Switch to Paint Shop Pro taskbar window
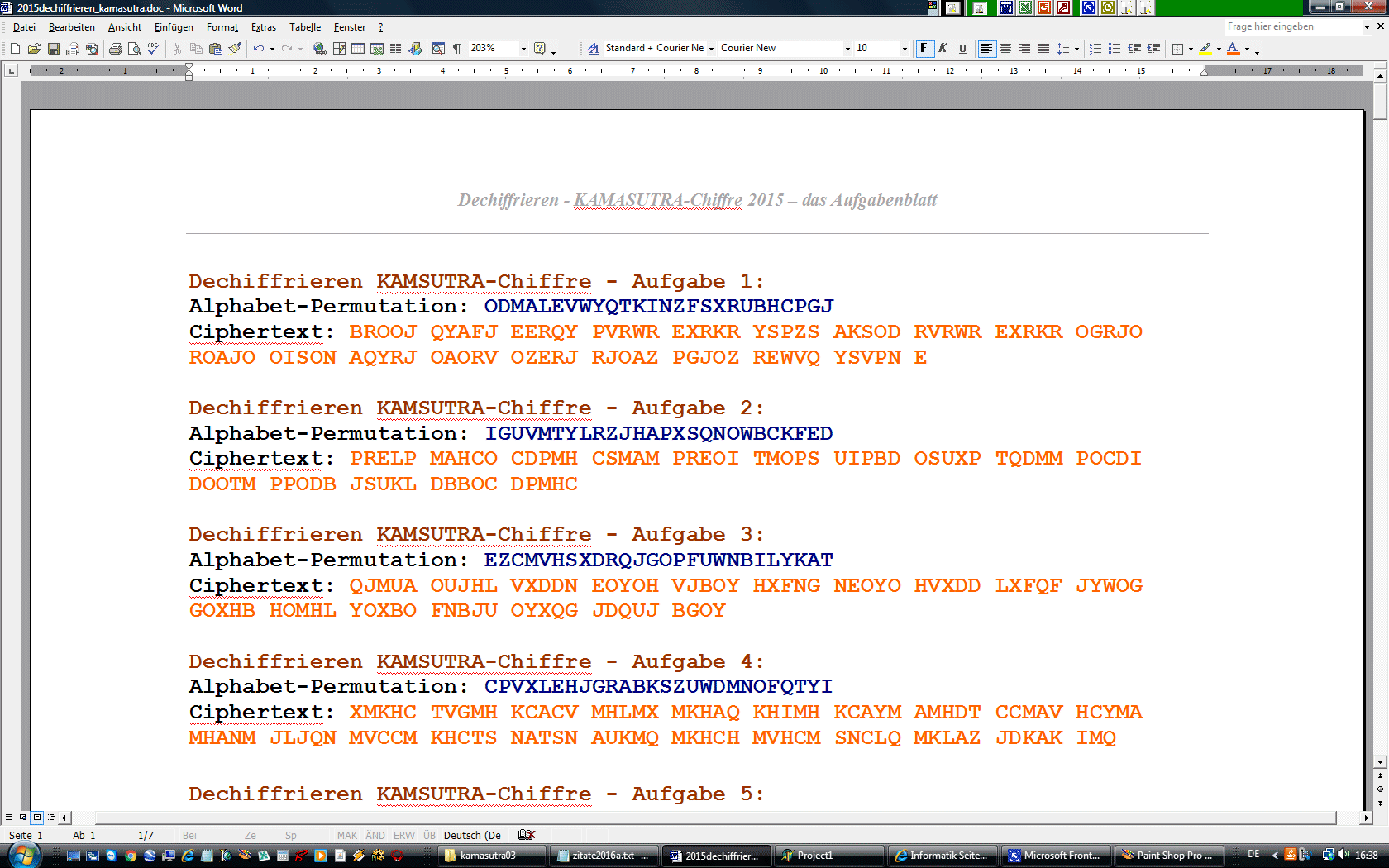Viewport: 1389px width, 868px height. point(1167,856)
